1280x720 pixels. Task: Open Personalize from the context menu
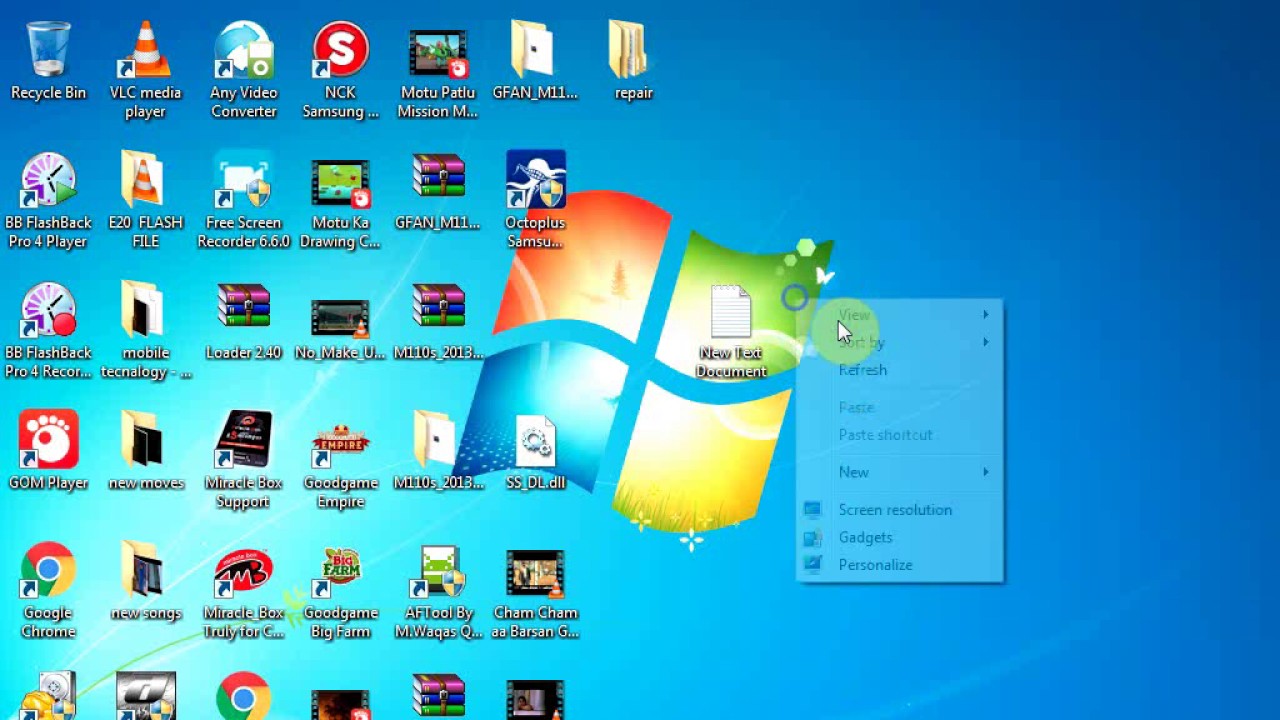pyautogui.click(x=900, y=565)
